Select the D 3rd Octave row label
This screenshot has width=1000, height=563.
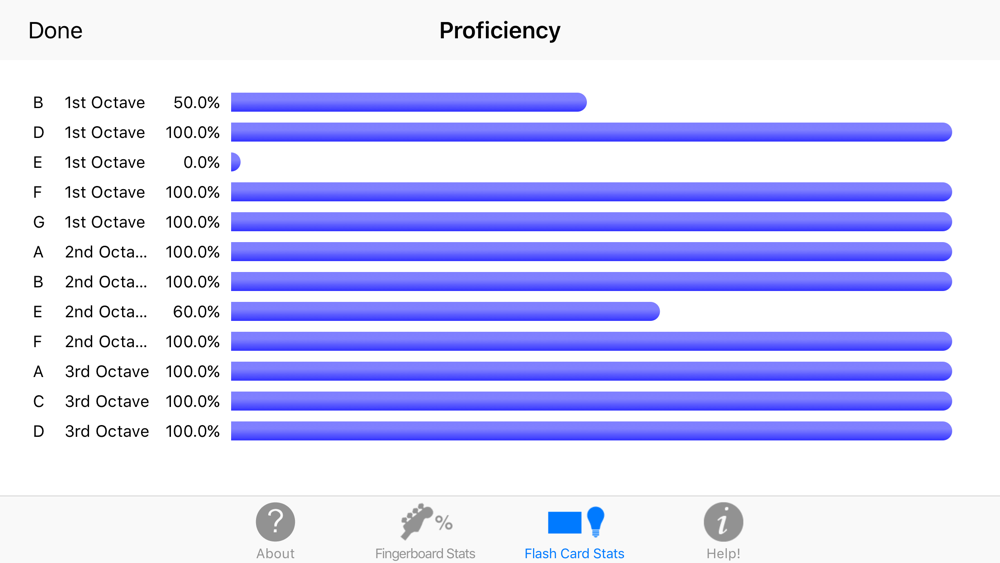pyautogui.click(x=91, y=431)
